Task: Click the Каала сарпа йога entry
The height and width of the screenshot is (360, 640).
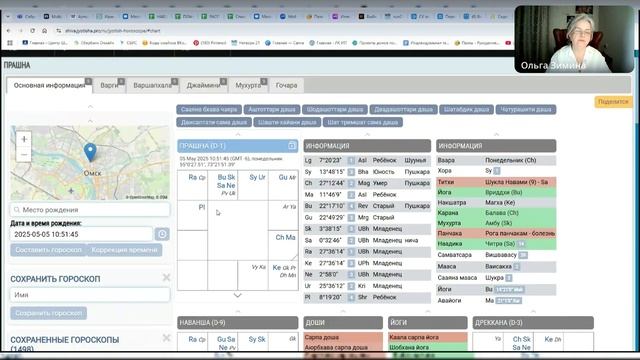Action: click(x=427, y=337)
